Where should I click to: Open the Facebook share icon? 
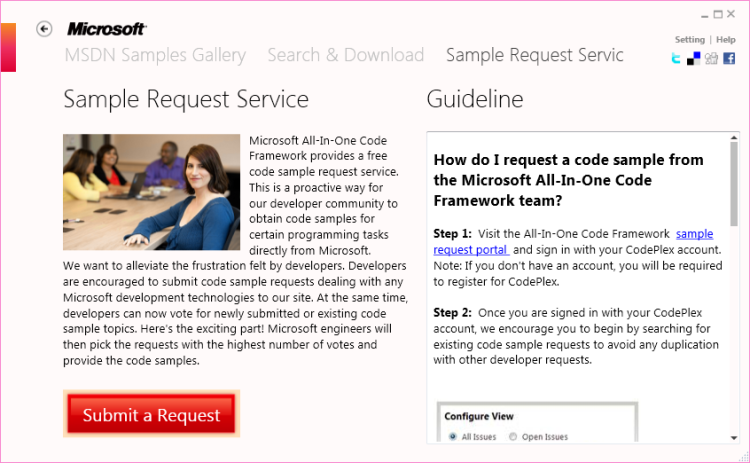click(729, 58)
